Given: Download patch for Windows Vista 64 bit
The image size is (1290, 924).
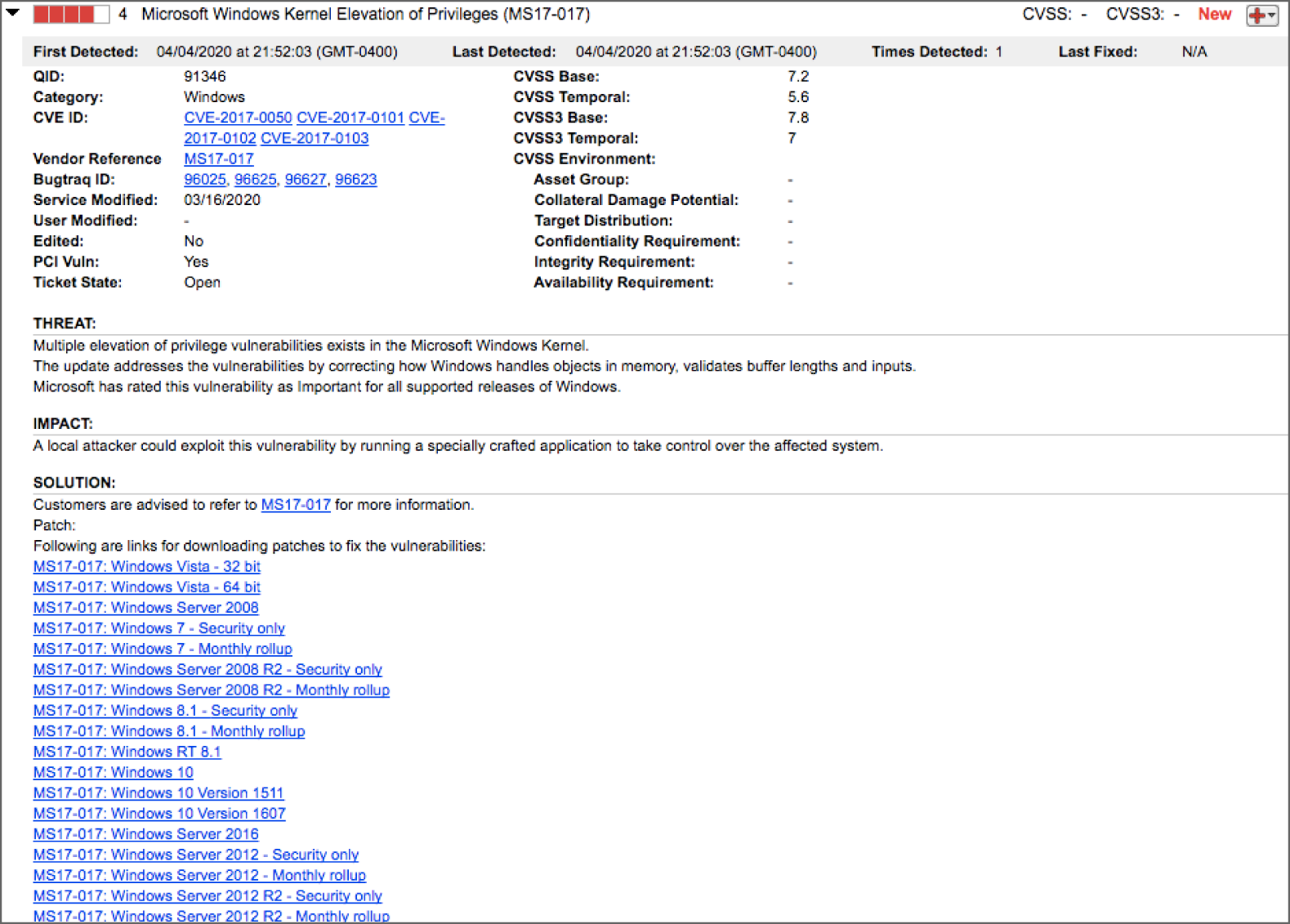Looking at the screenshot, I should (147, 587).
